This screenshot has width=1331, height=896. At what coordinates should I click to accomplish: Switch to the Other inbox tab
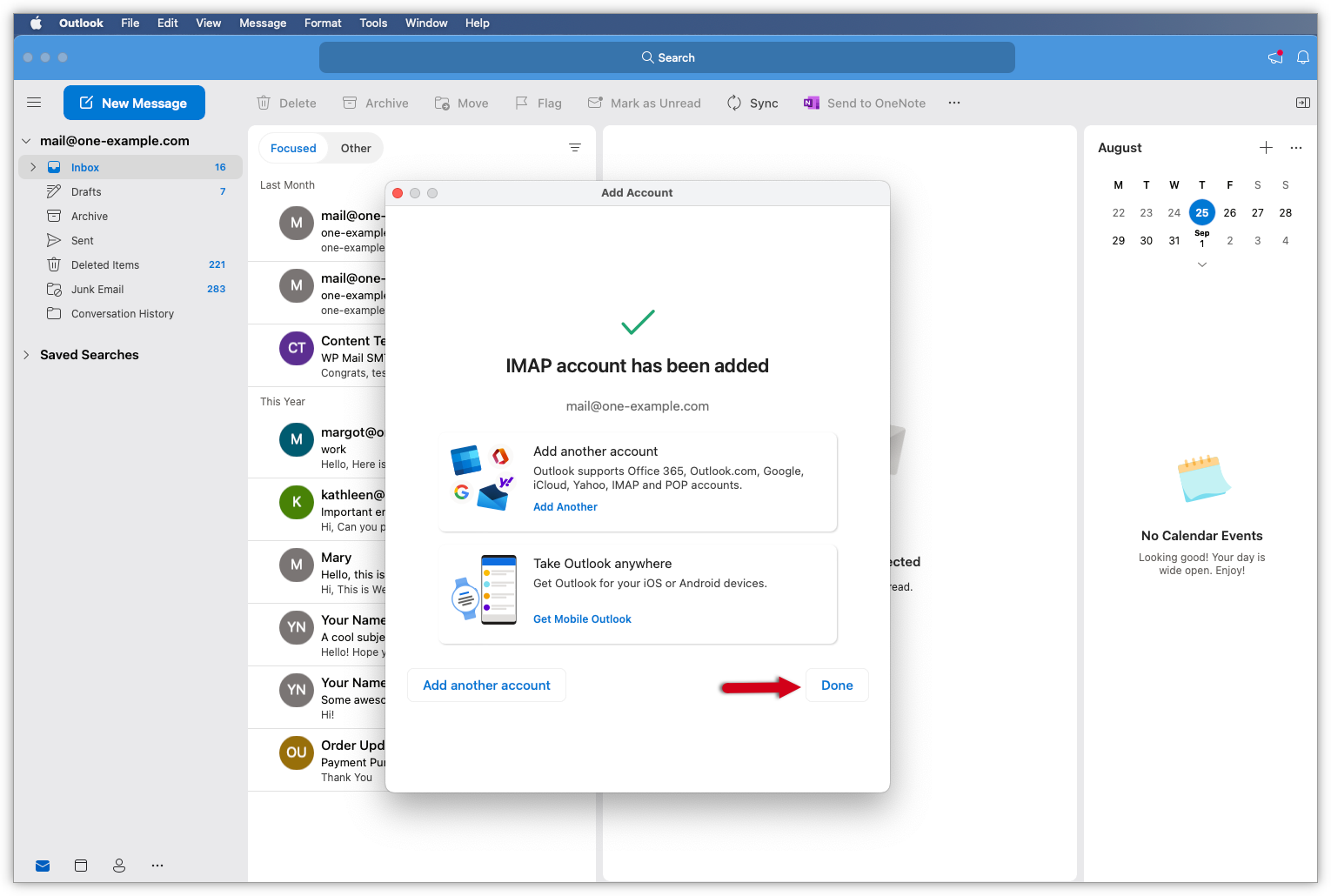[x=356, y=148]
